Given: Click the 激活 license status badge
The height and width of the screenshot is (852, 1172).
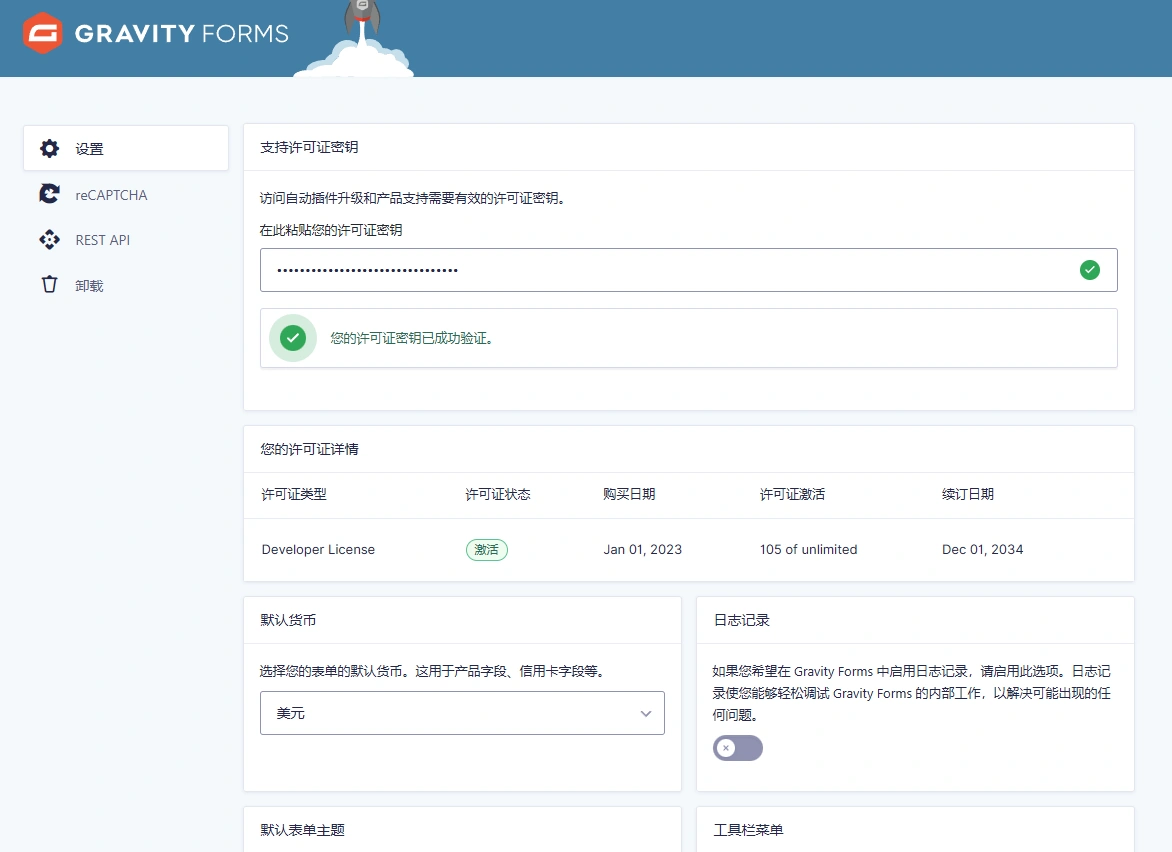Looking at the screenshot, I should (486, 549).
